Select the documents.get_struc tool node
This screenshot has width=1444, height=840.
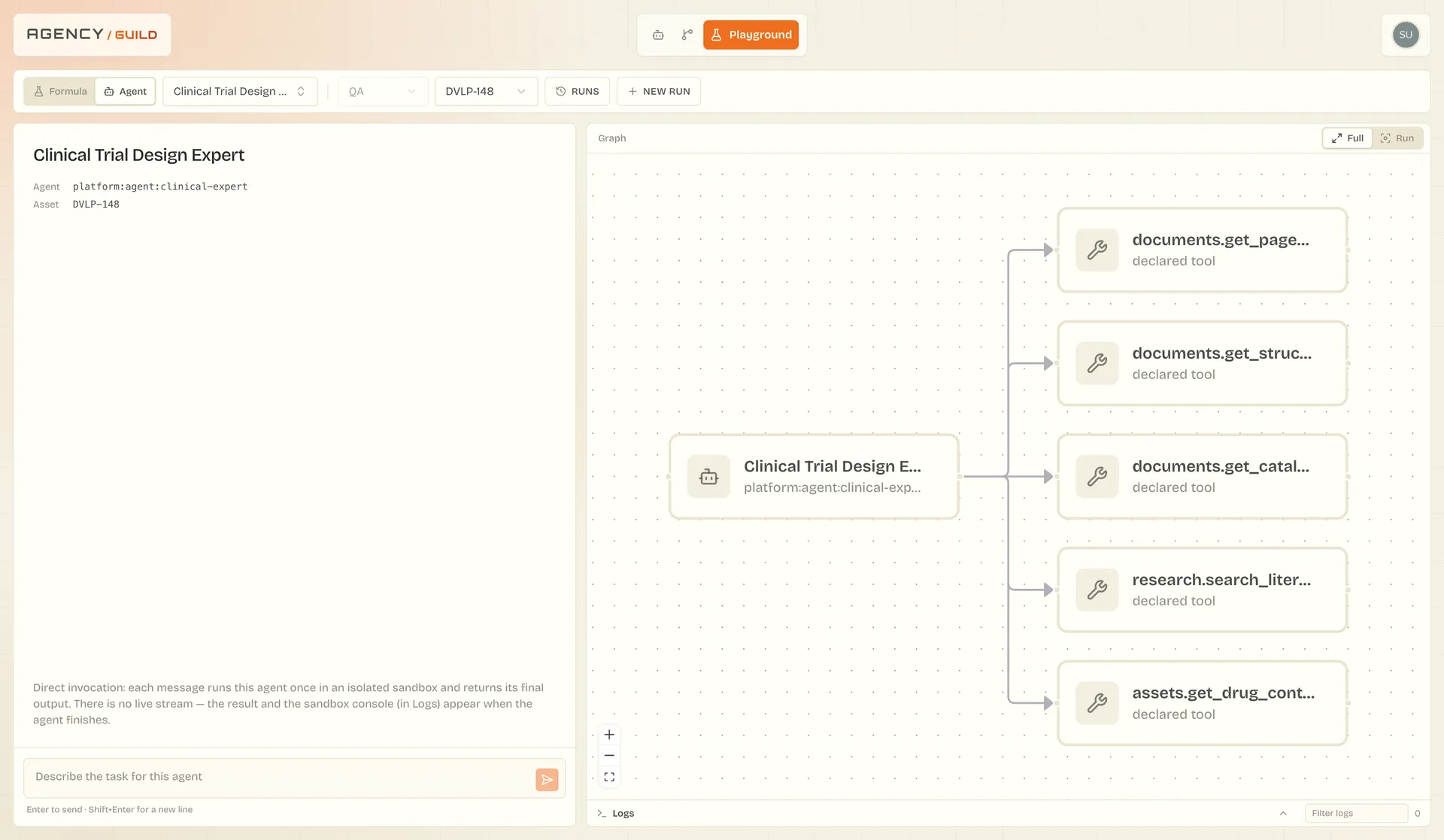[1202, 364]
